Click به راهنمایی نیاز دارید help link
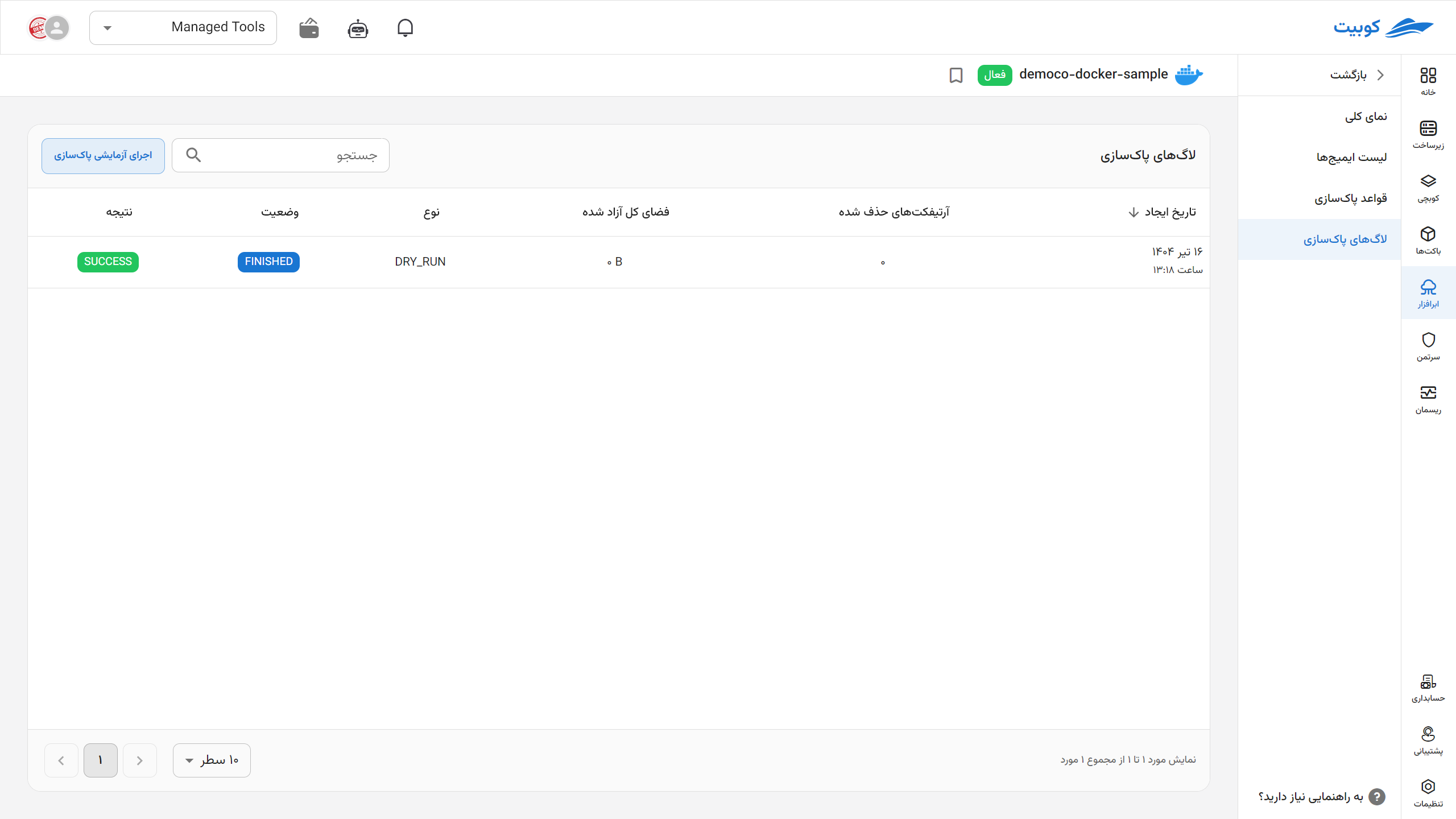 (1310, 797)
